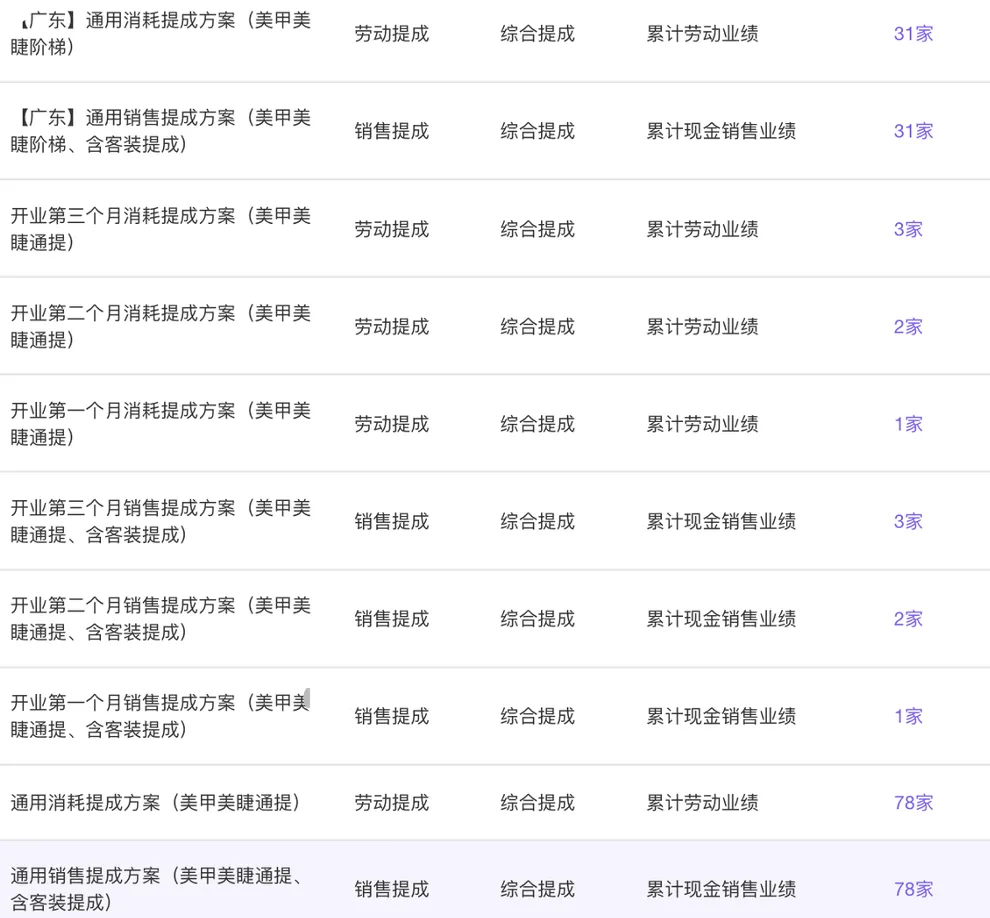Image resolution: width=990 pixels, height=918 pixels.
Task: Click 销售提成 in the bottom 通用销售 row
Action: [390, 889]
